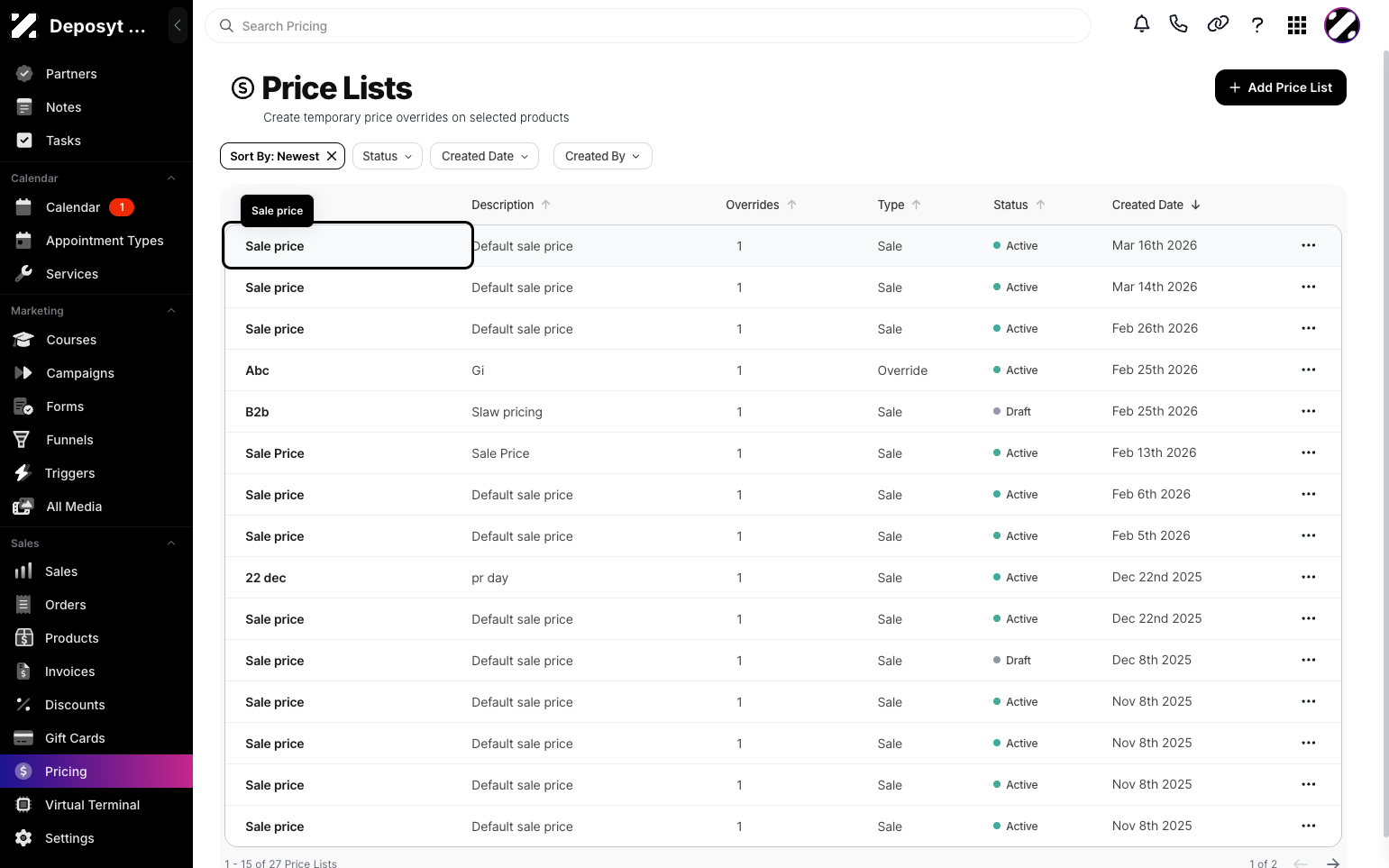Open Gift Cards in the sidebar
Image resolution: width=1389 pixels, height=868 pixels.
pos(96,738)
